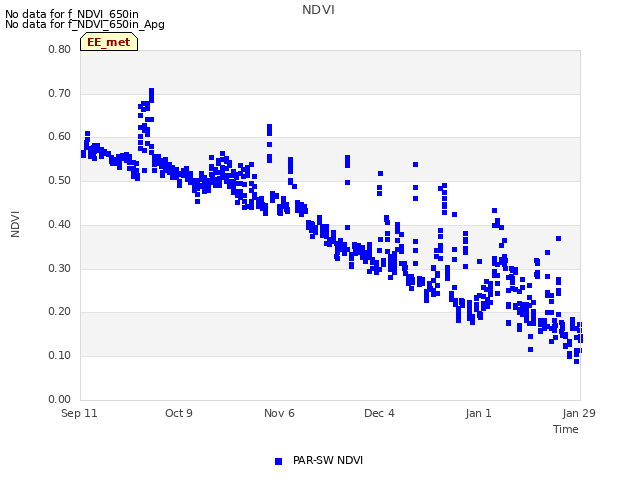This screenshot has width=640, height=480.
Task: Click the 0.30 y-axis tick label
Action: [x=60, y=269]
